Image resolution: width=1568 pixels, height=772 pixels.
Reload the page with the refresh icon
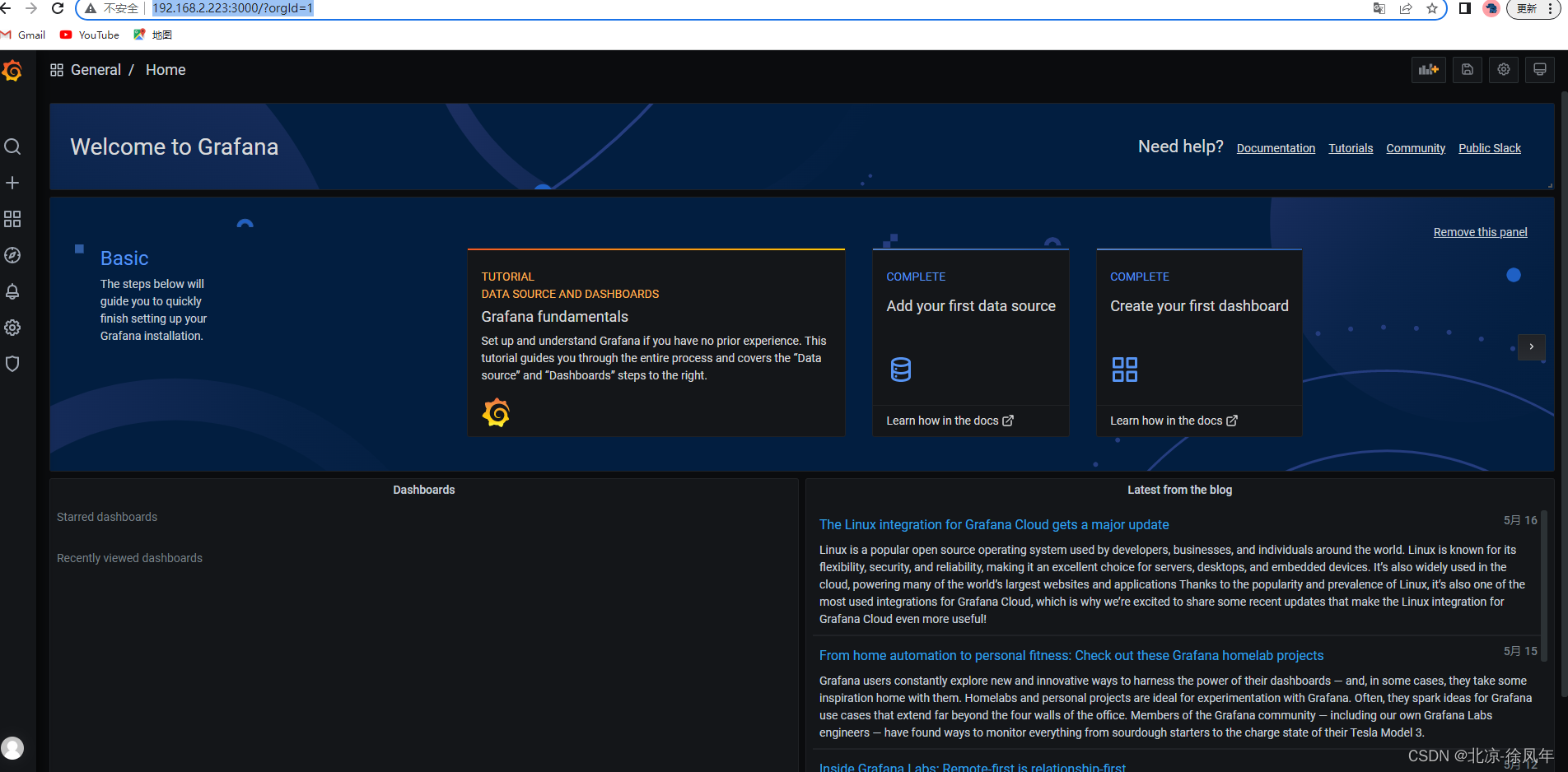(x=58, y=8)
